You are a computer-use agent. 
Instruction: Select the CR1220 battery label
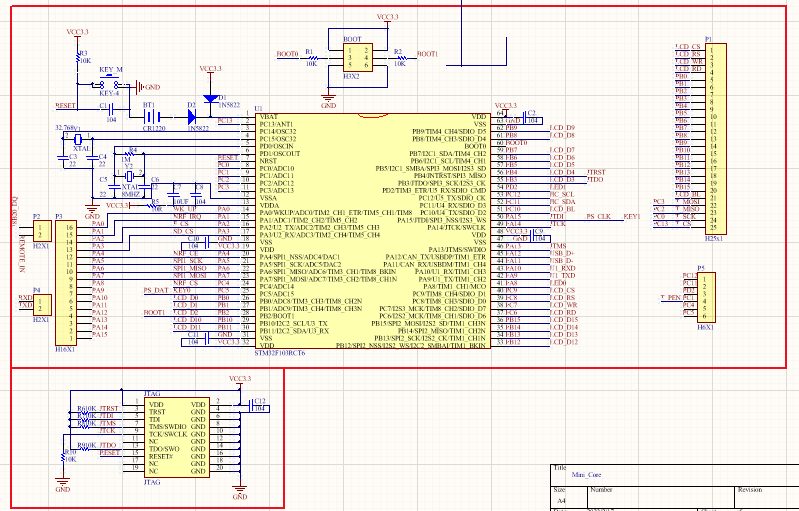(153, 128)
